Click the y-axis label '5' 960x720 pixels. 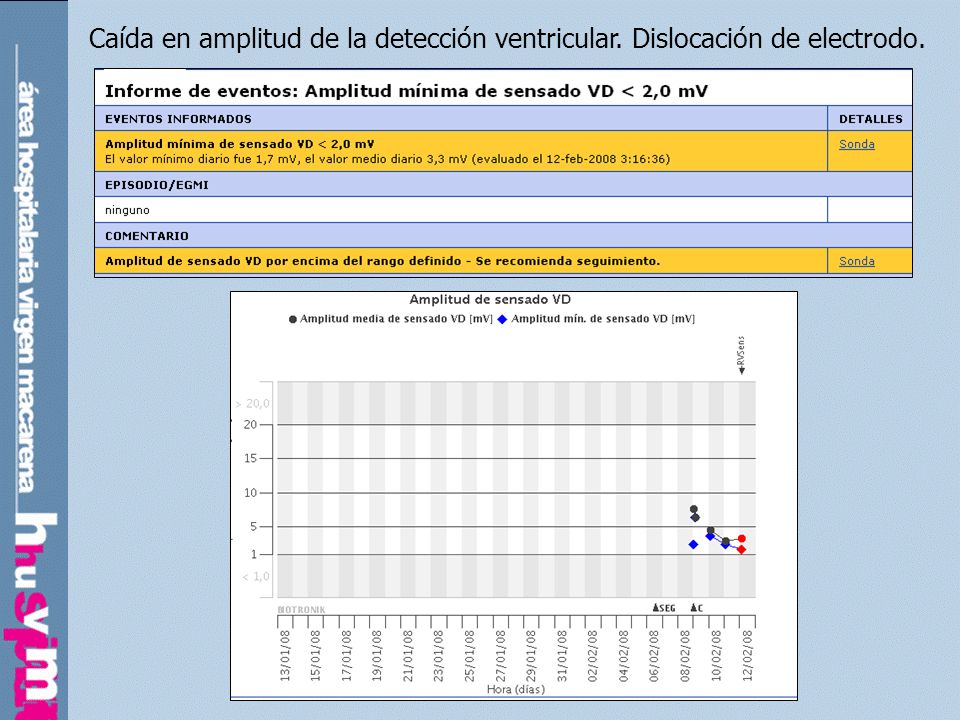253,527
